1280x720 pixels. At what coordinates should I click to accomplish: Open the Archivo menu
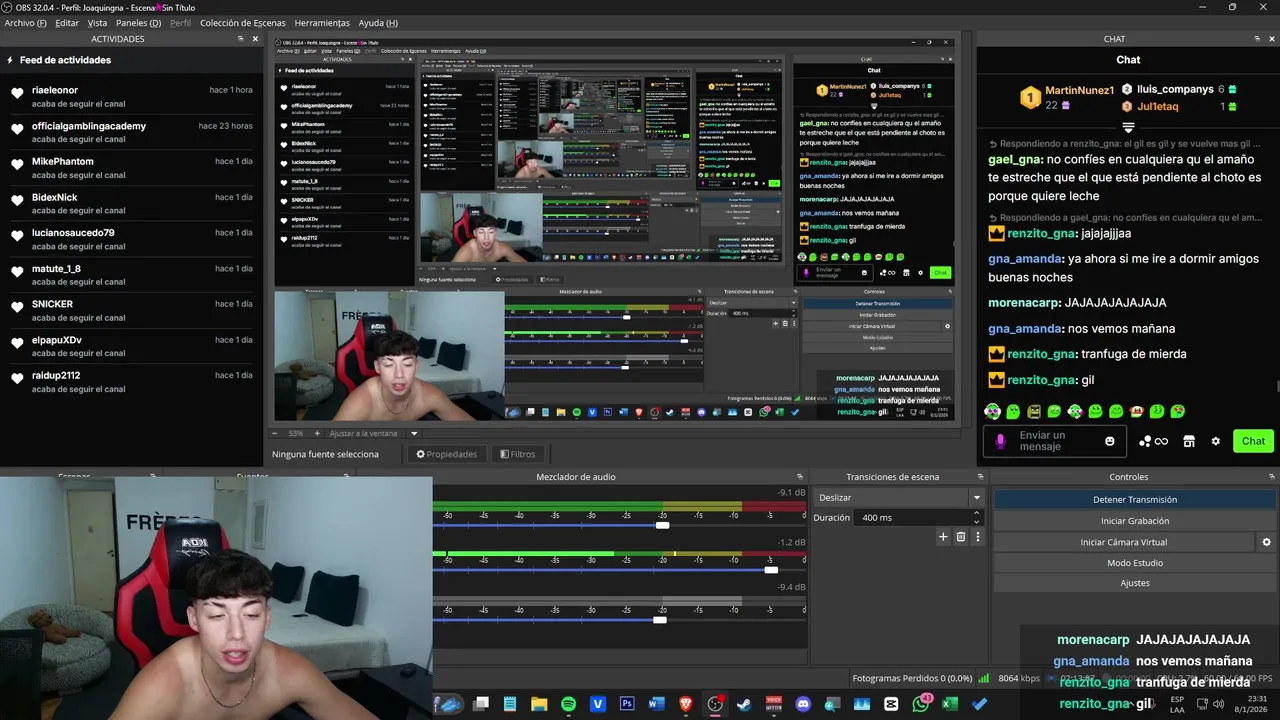tap(25, 23)
